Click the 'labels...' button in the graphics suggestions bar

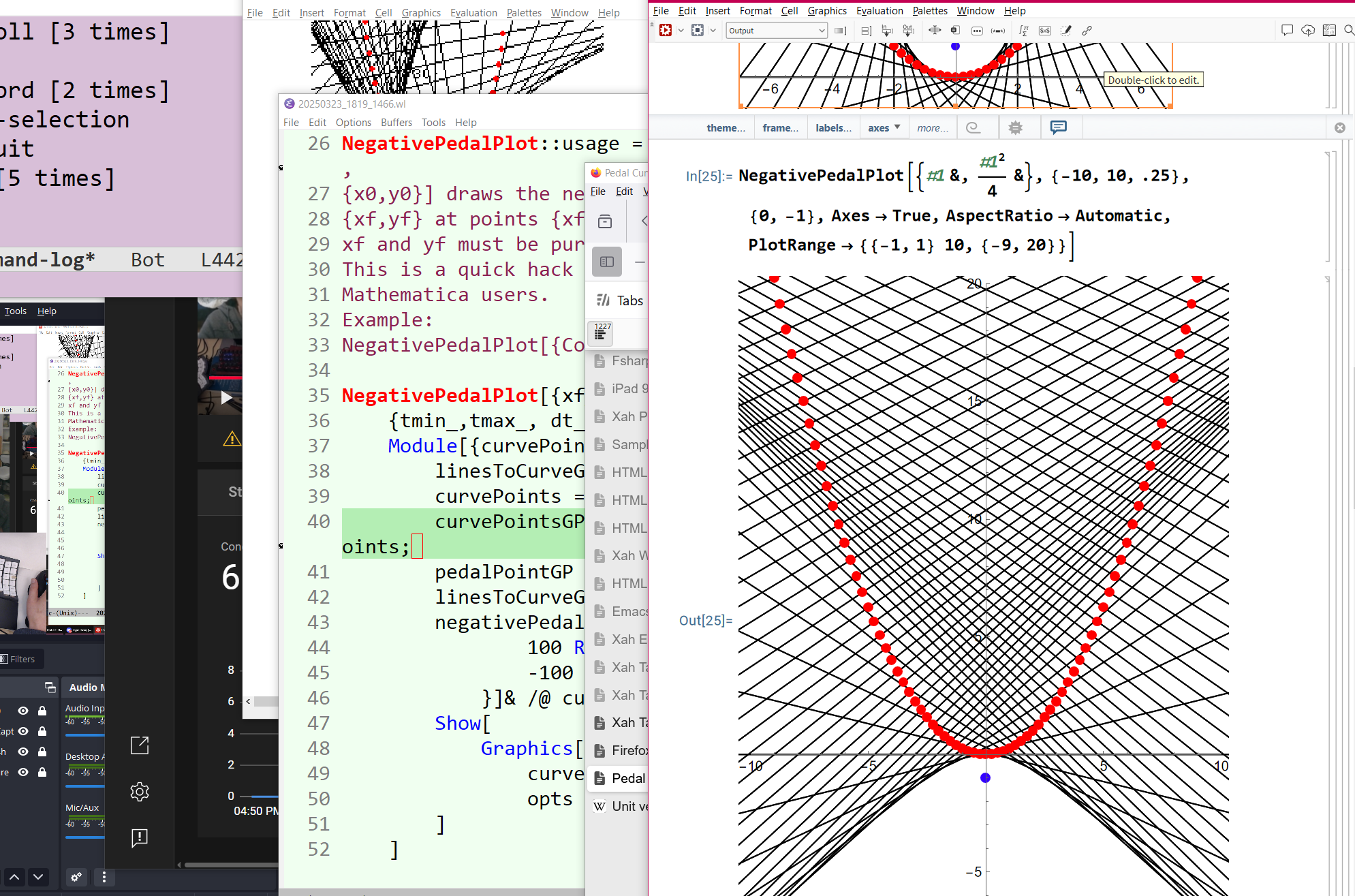pos(833,127)
